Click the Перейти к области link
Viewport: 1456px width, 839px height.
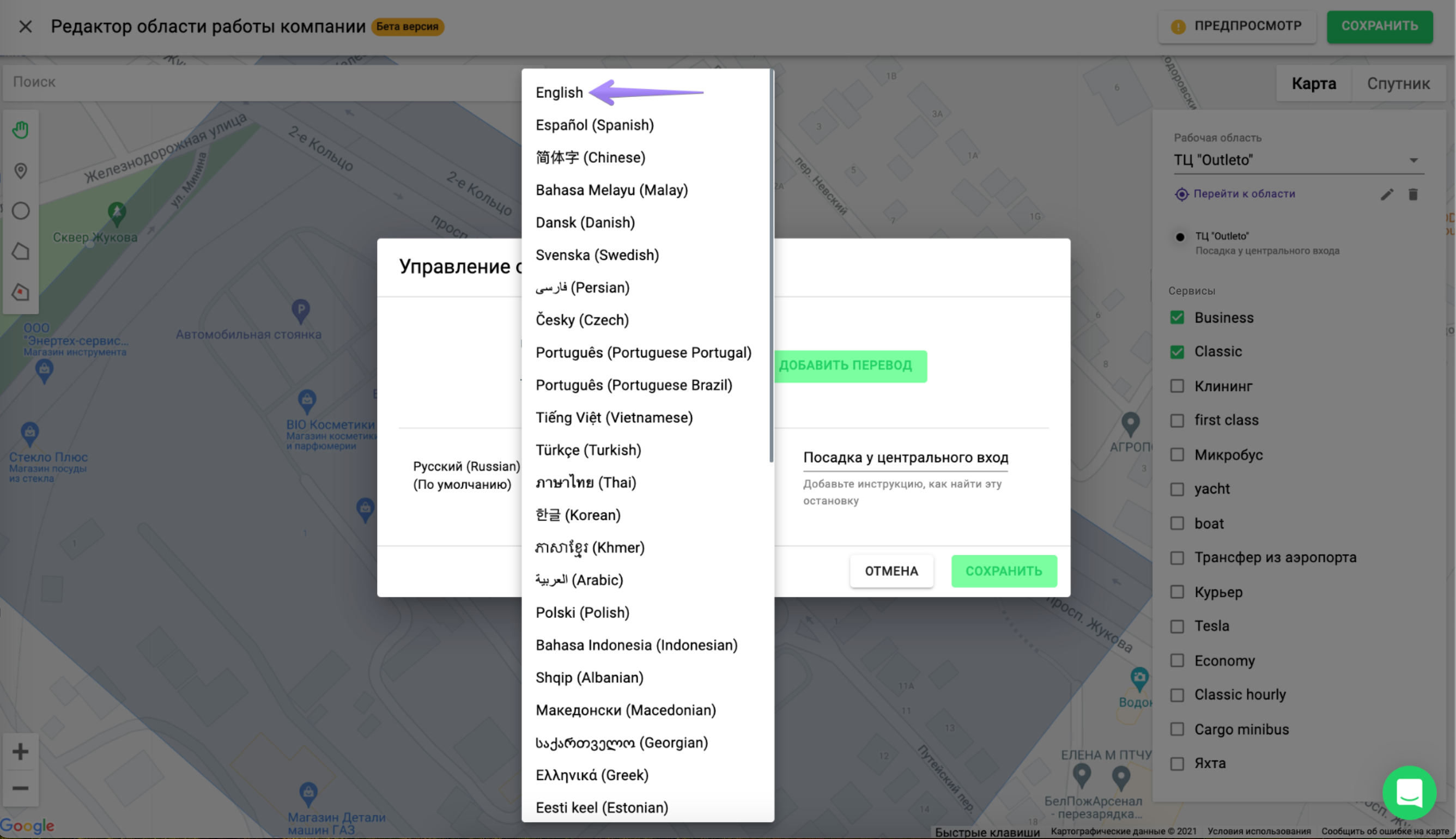coord(1243,194)
